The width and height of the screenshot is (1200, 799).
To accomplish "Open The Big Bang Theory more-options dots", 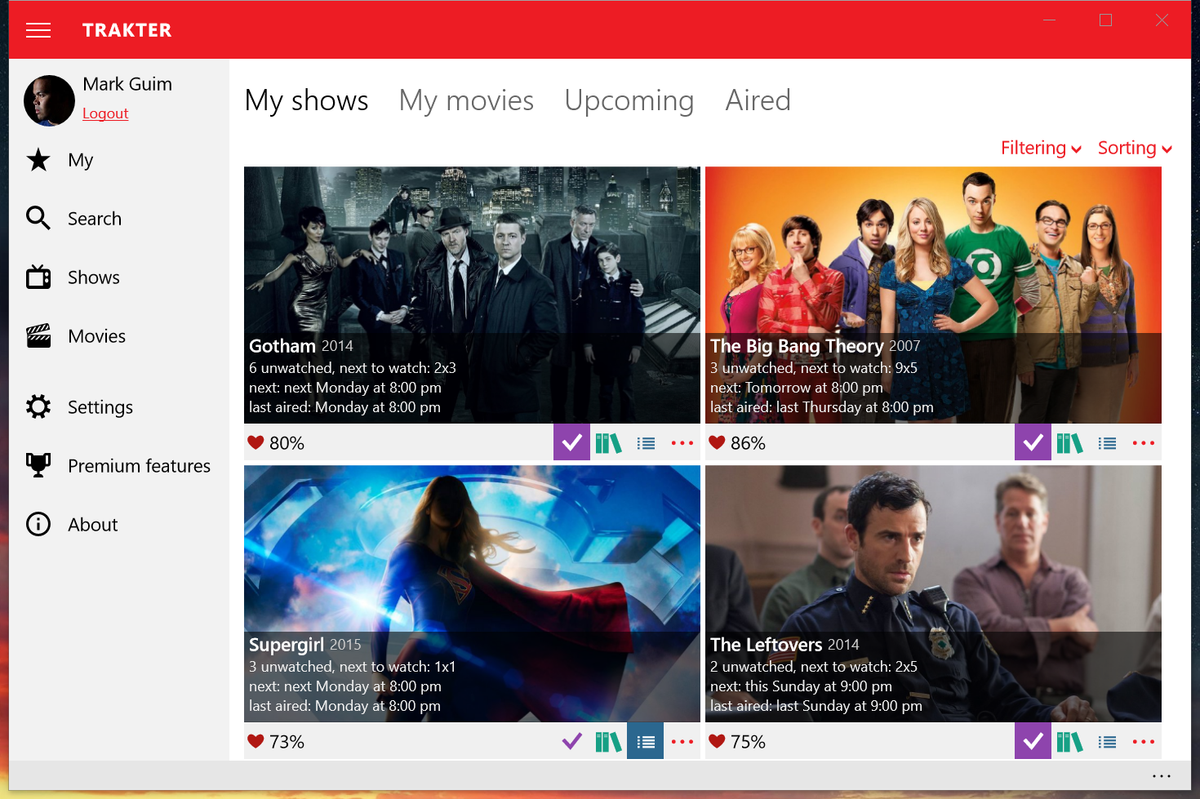I will coord(1144,443).
